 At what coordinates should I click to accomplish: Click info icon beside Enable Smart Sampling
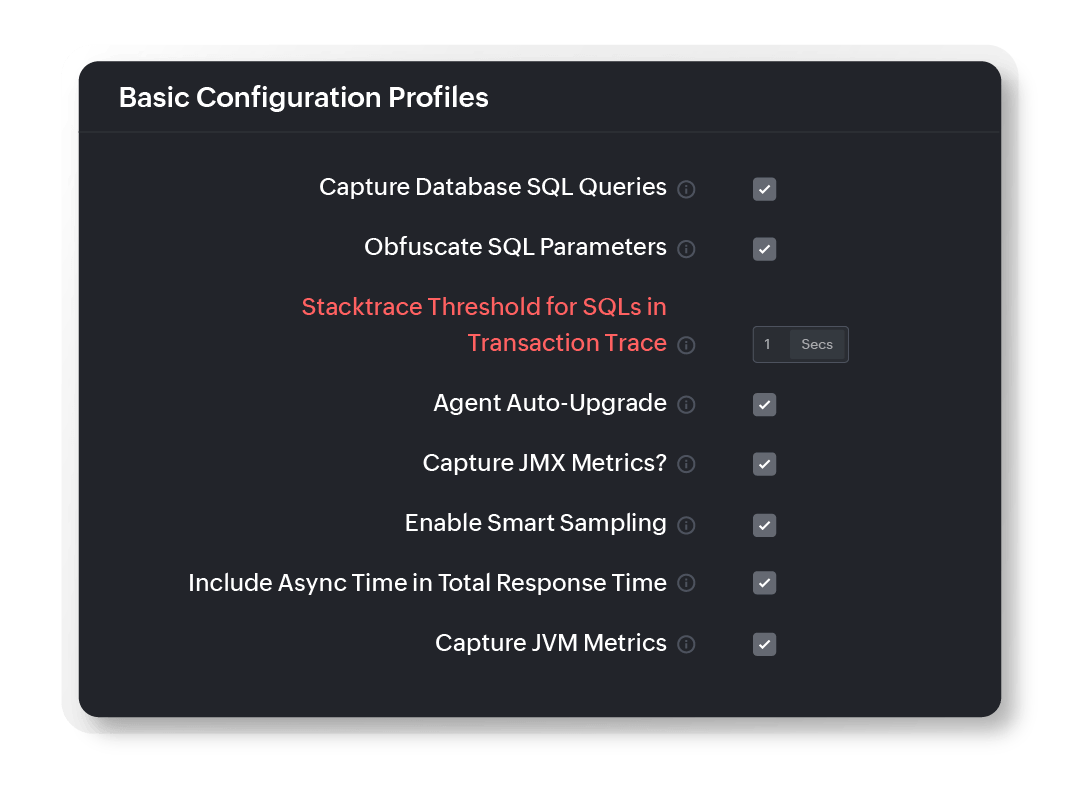pos(686,525)
